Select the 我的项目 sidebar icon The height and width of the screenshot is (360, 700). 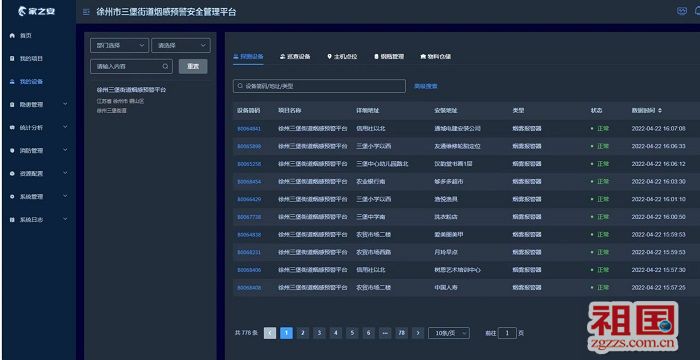point(12,59)
